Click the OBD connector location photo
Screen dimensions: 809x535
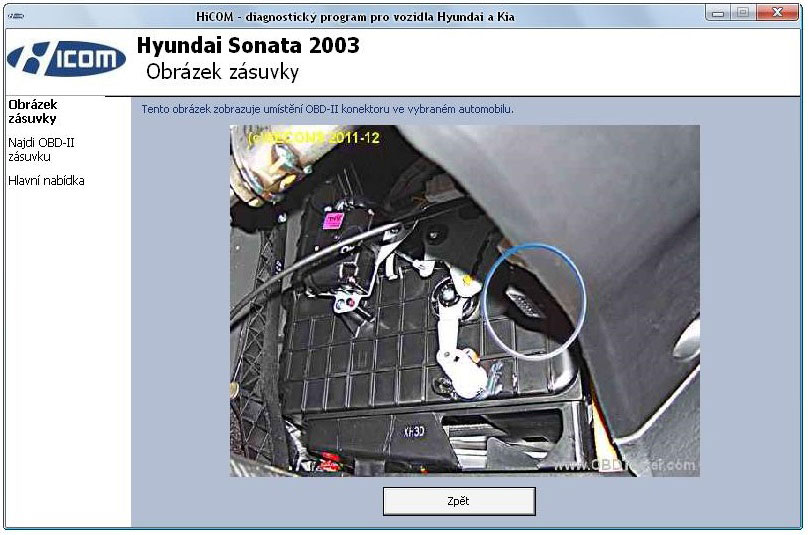pyautogui.click(x=464, y=300)
